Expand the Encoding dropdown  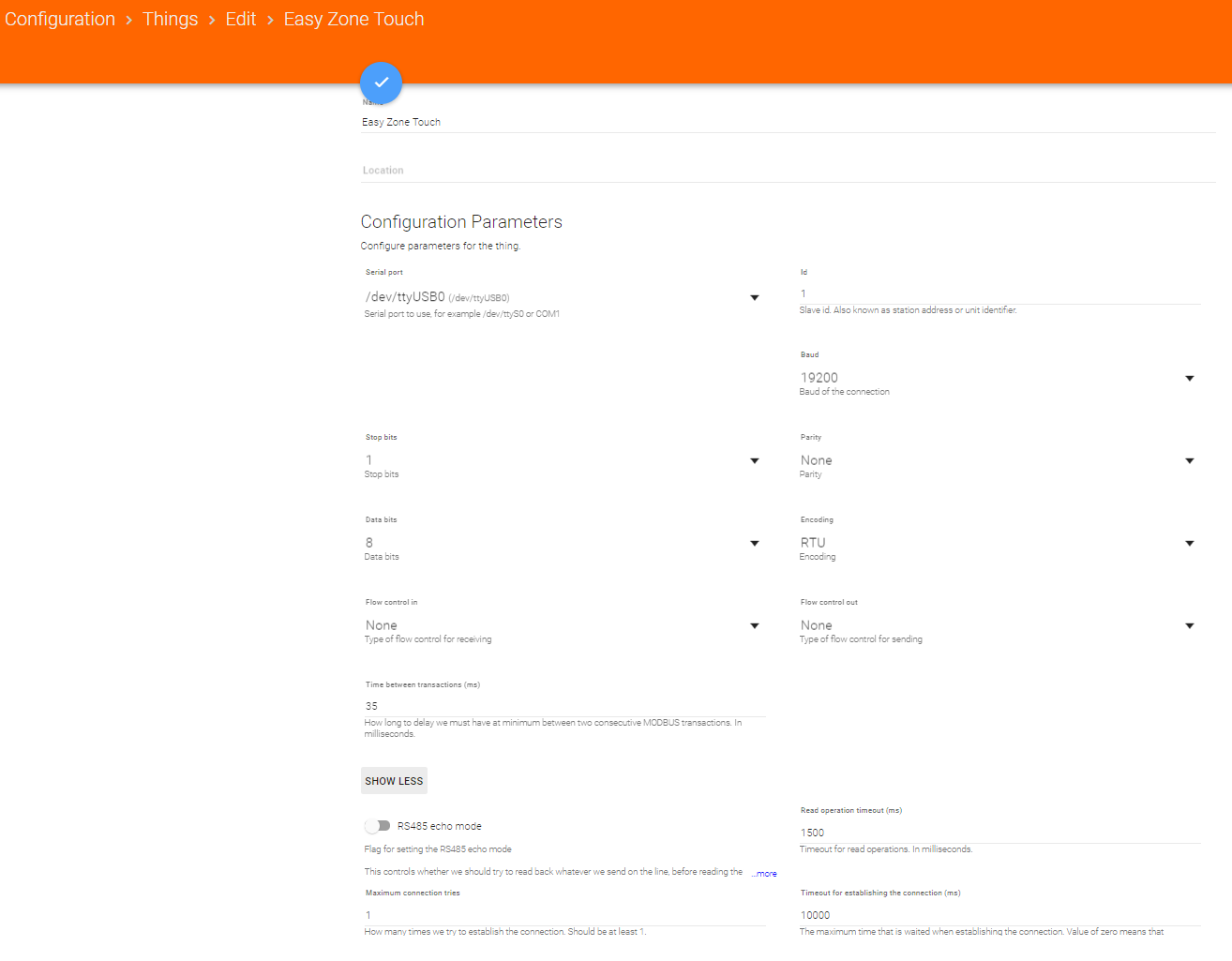(x=997, y=543)
